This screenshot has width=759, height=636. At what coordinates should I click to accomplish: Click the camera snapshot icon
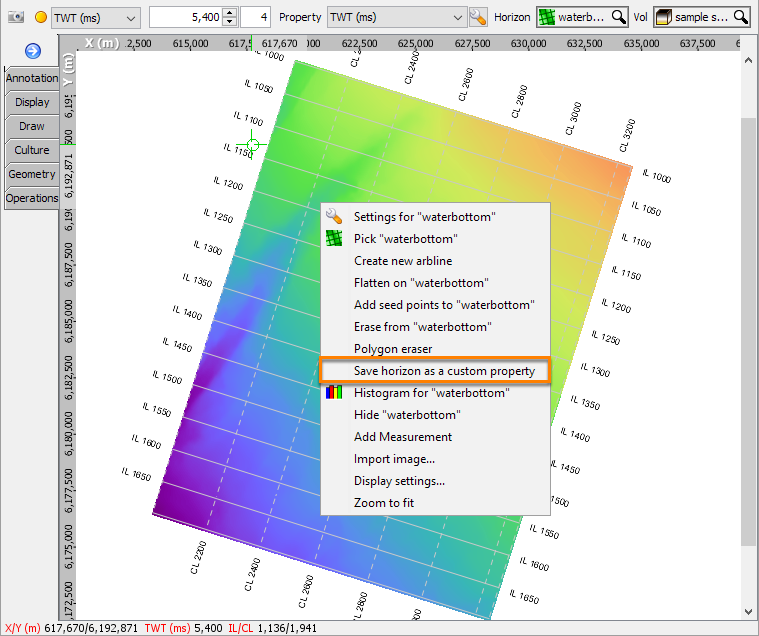[16, 17]
